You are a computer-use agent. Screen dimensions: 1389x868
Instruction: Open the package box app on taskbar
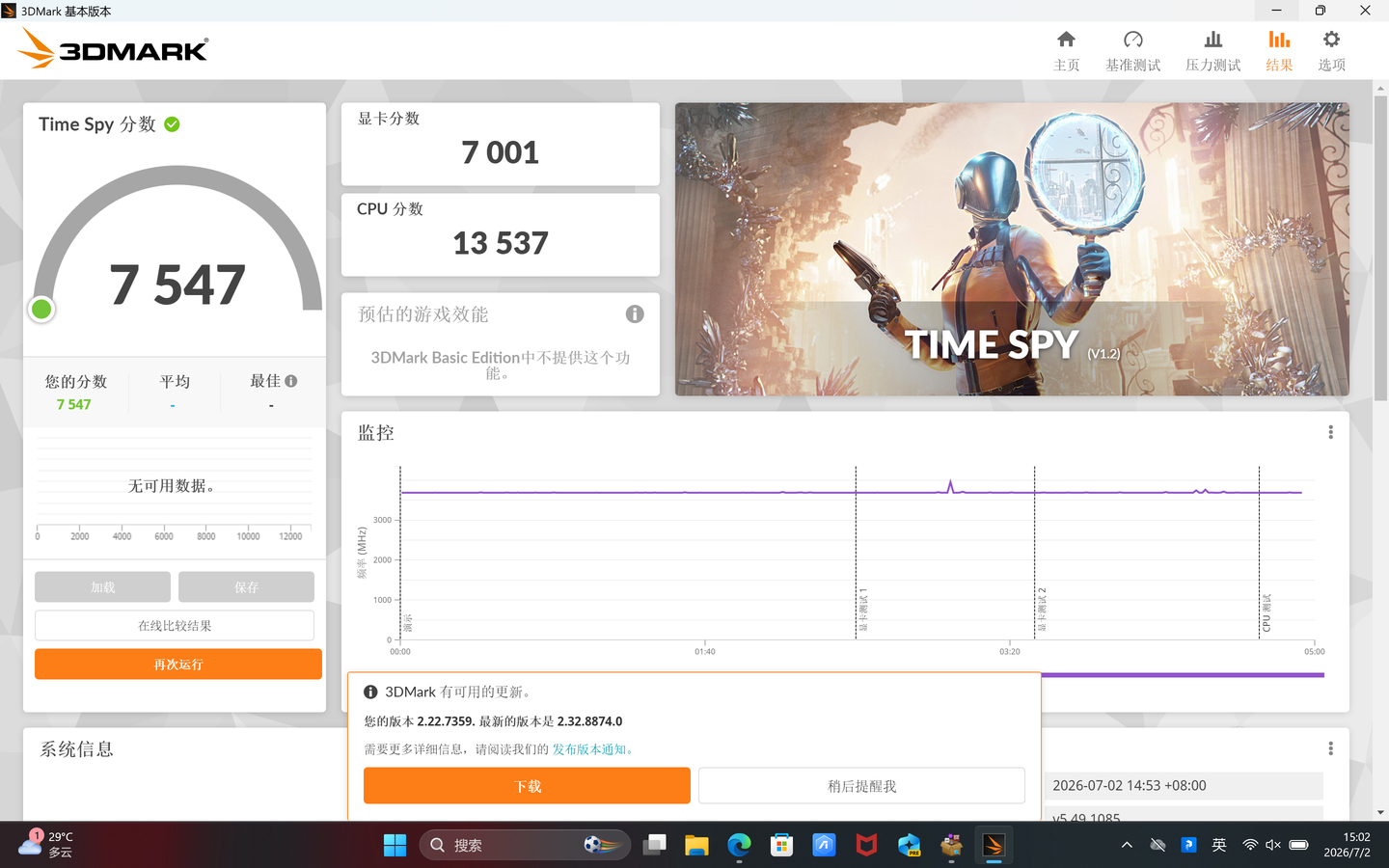pyautogui.click(x=951, y=845)
